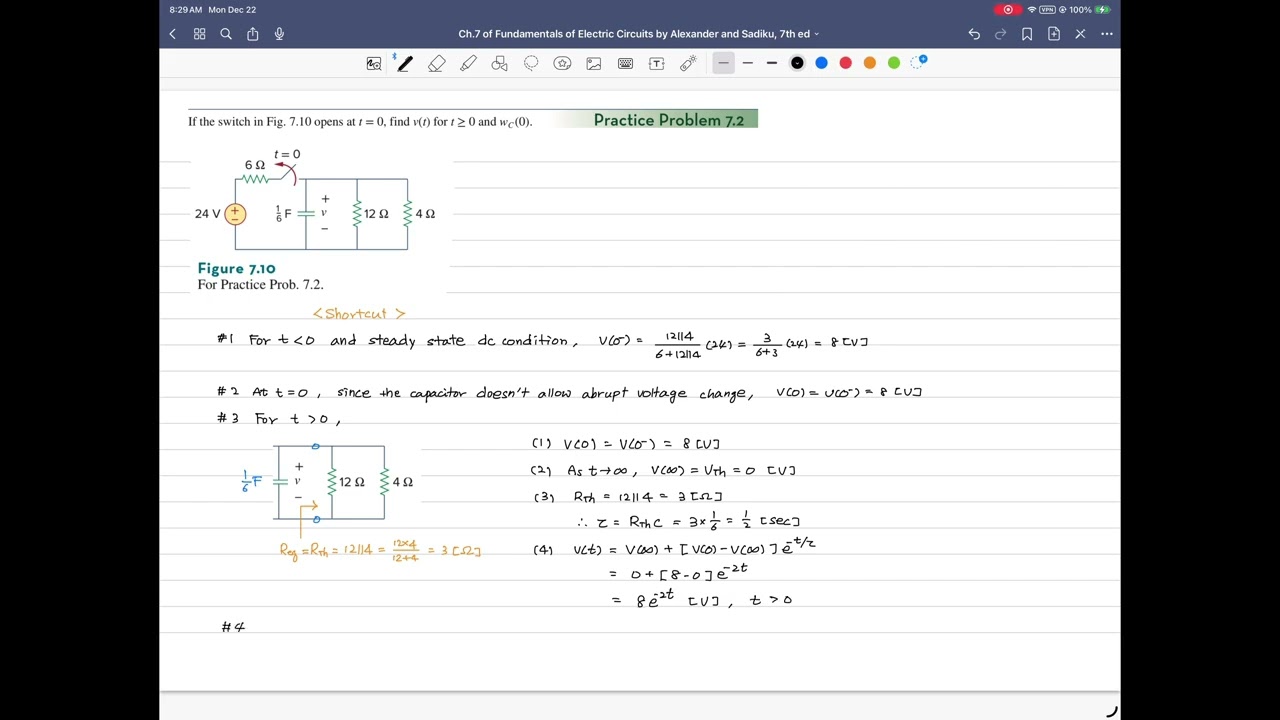The width and height of the screenshot is (1280, 720).
Task: Tap the handwritten '#4' marker
Action: pyautogui.click(x=233, y=627)
